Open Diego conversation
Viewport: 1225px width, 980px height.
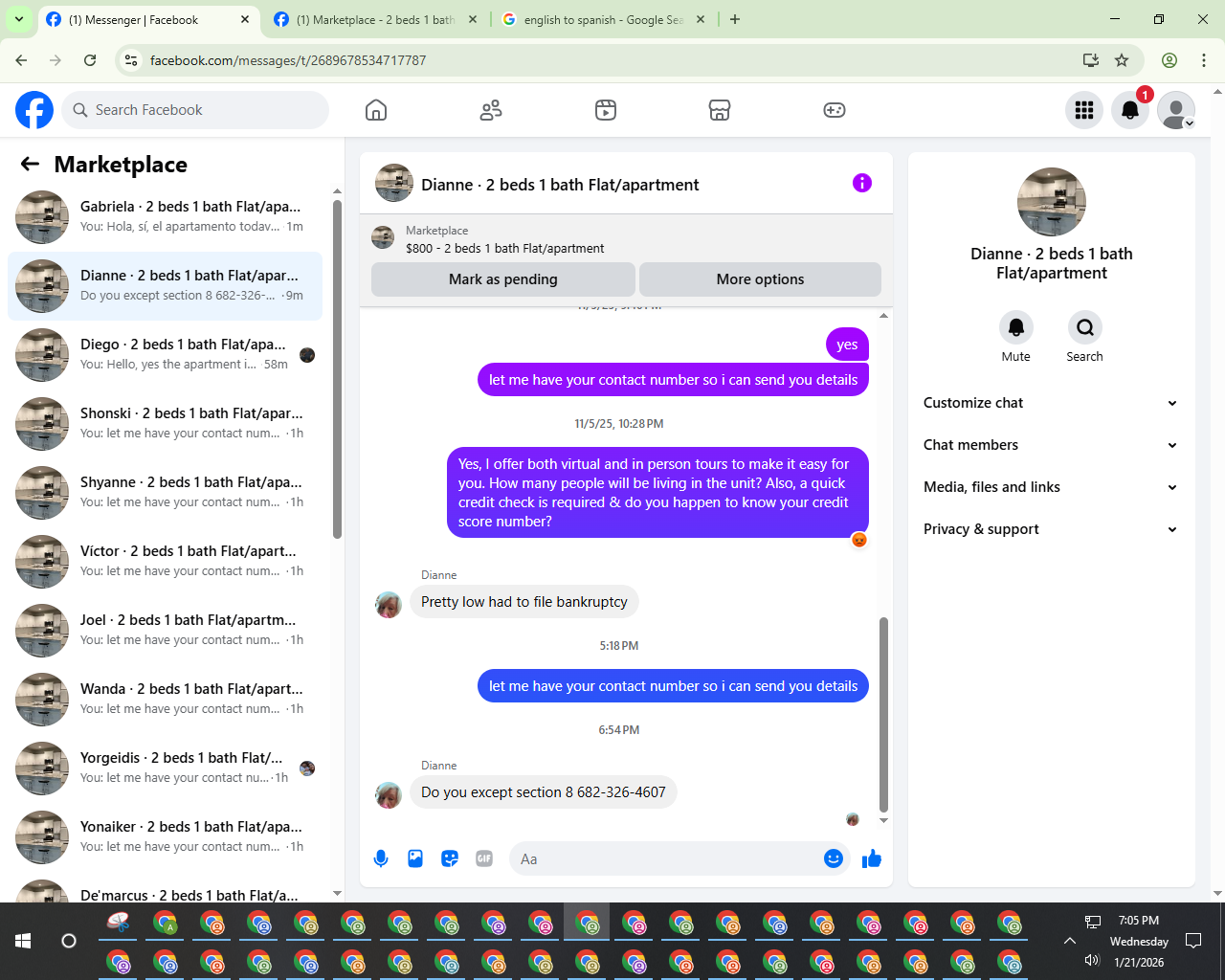point(165,355)
